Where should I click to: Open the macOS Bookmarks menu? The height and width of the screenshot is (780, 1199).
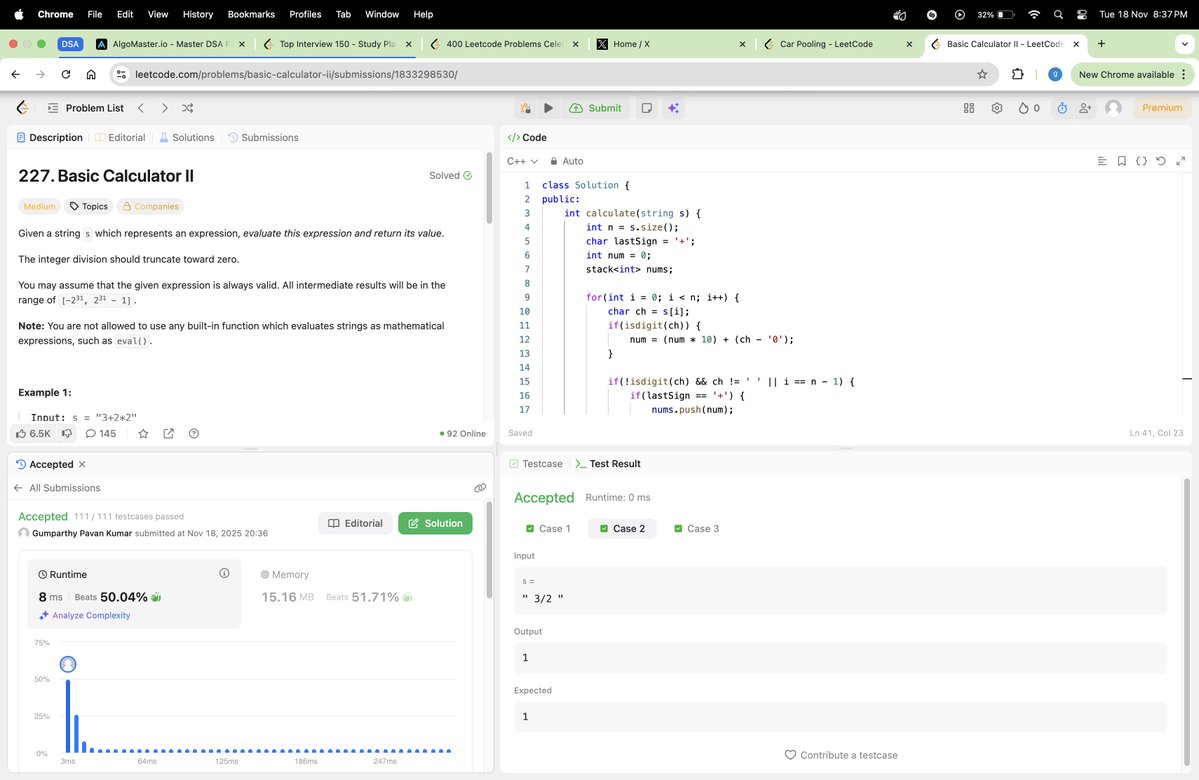(251, 15)
